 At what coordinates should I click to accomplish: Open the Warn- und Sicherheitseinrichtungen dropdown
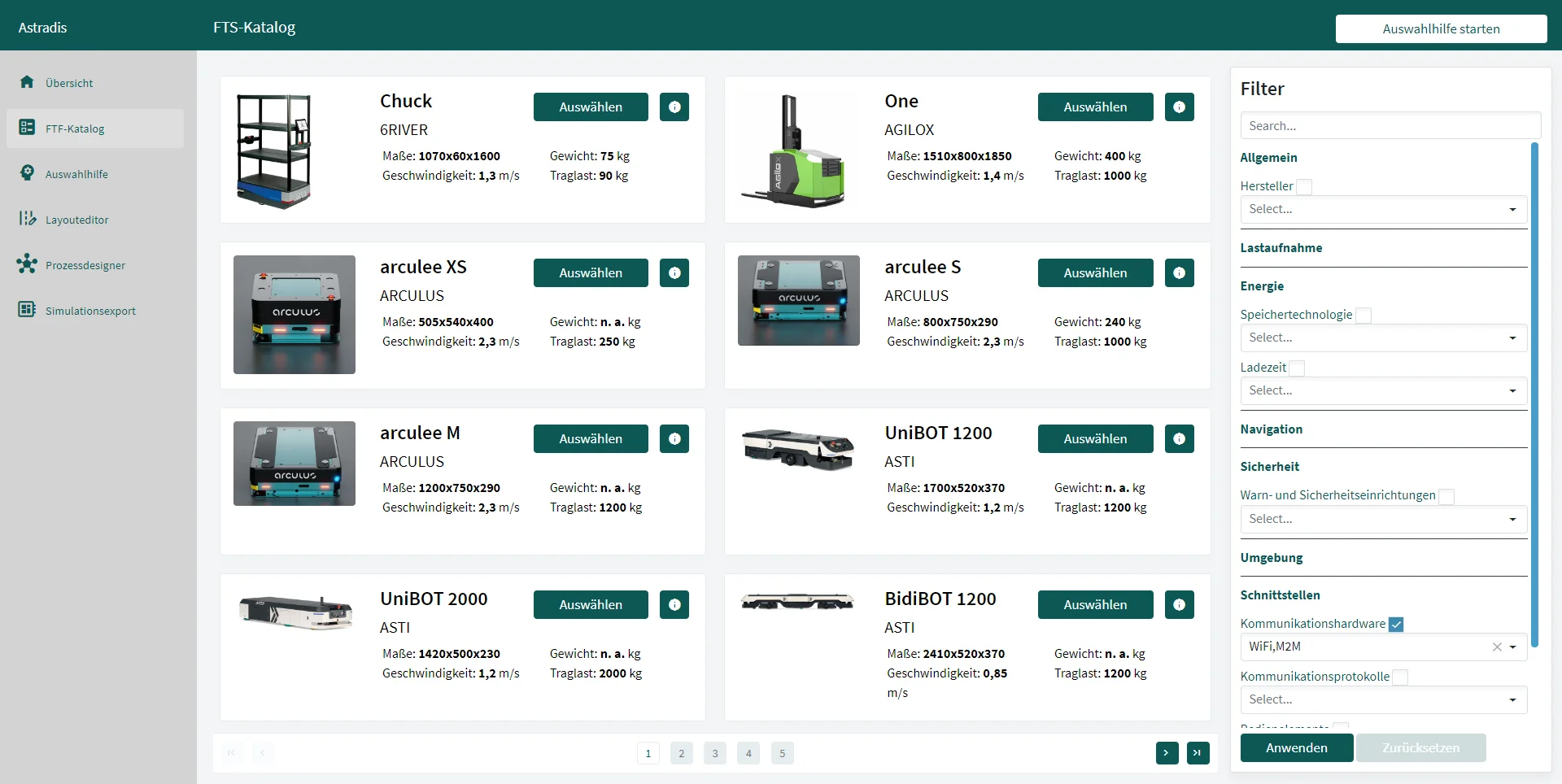tap(1383, 519)
